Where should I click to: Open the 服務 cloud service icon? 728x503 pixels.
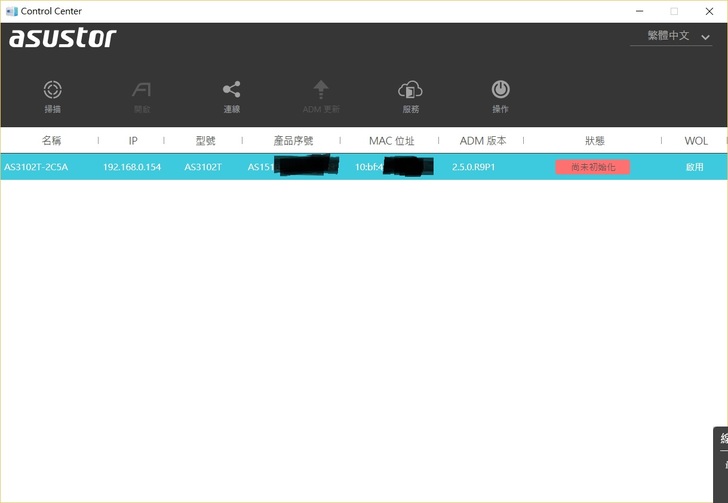pos(410,90)
